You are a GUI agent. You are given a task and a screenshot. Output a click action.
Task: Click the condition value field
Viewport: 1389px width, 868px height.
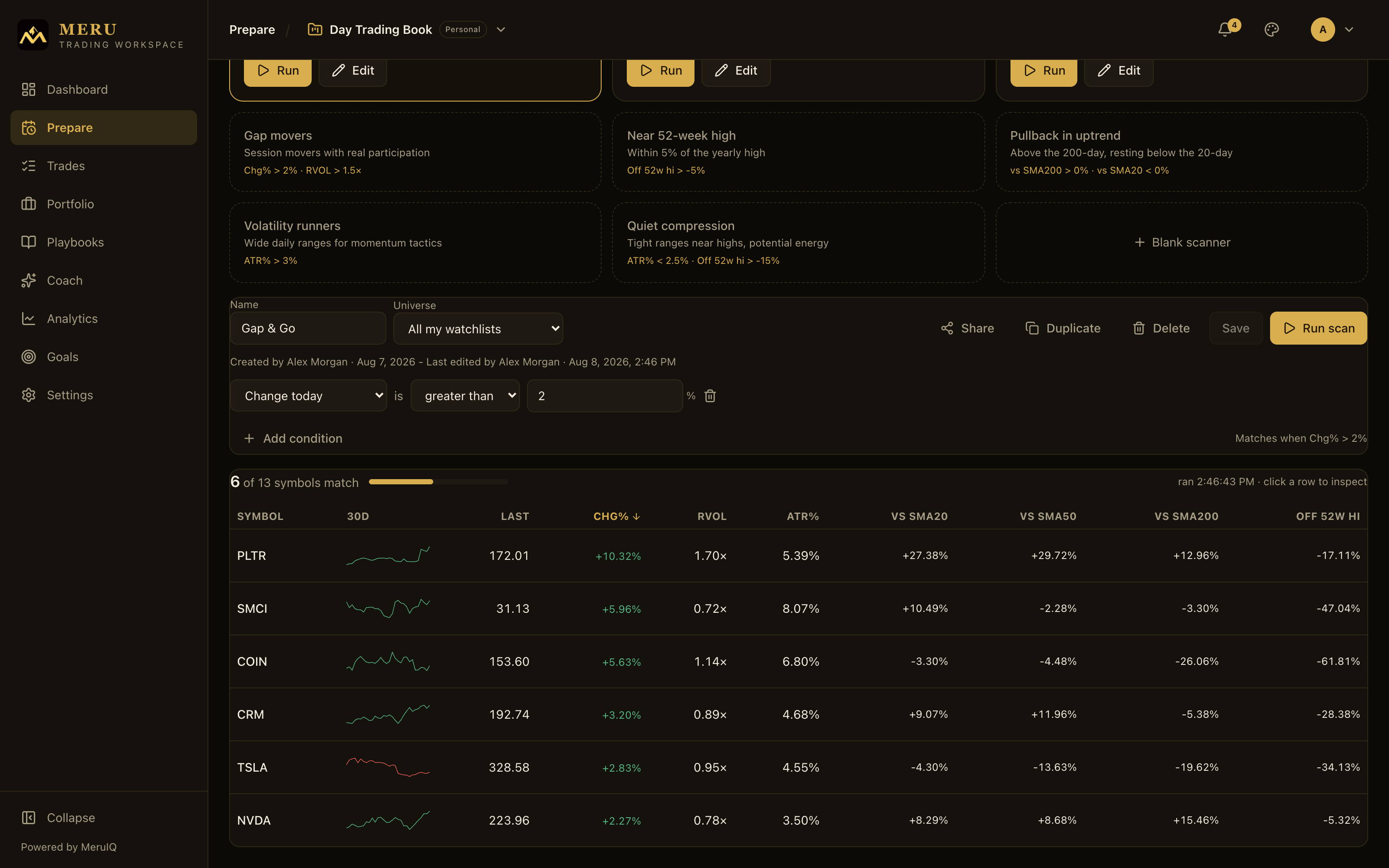[604, 395]
